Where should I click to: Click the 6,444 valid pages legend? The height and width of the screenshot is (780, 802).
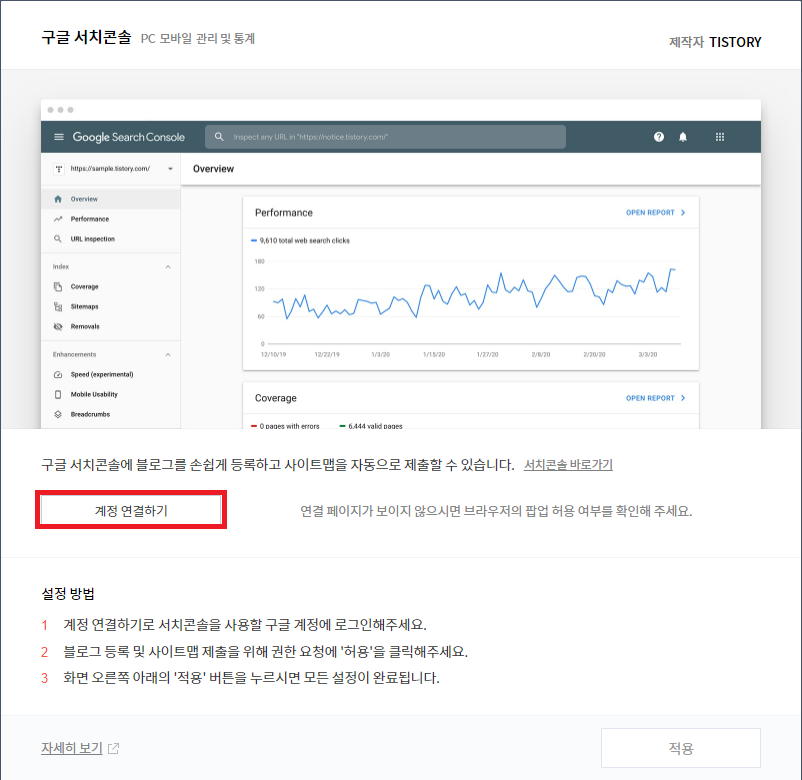pyautogui.click(x=371, y=426)
